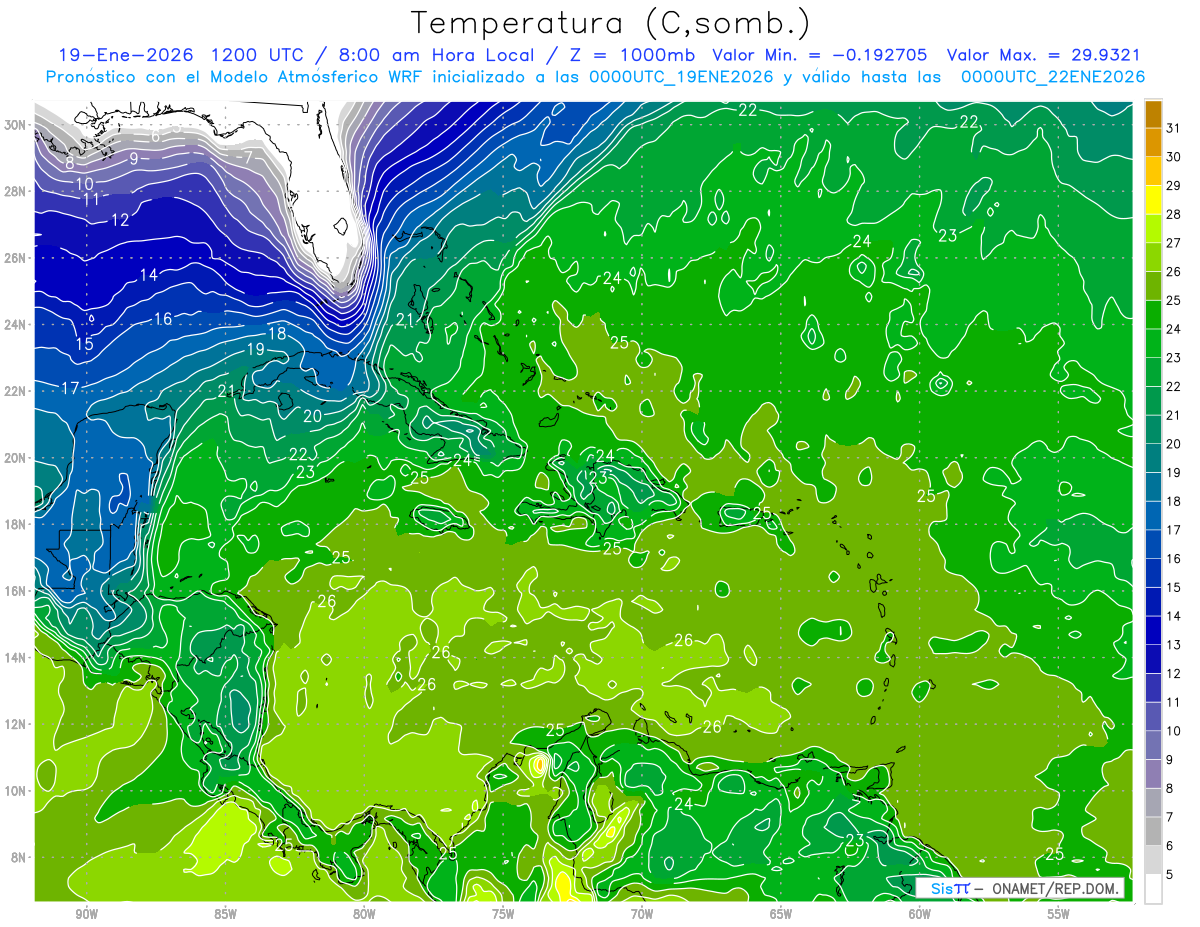The width and height of the screenshot is (1200, 927).
Task: Click the '16N' latitude axis label
Action: point(16,591)
